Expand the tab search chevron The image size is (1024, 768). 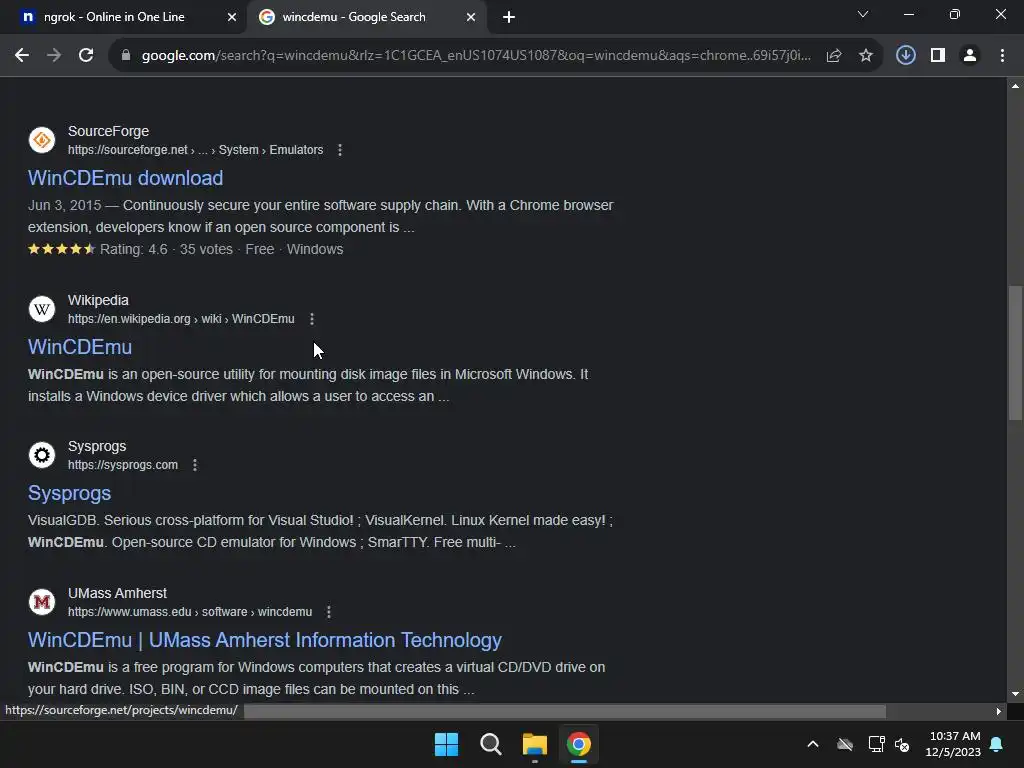coord(863,14)
